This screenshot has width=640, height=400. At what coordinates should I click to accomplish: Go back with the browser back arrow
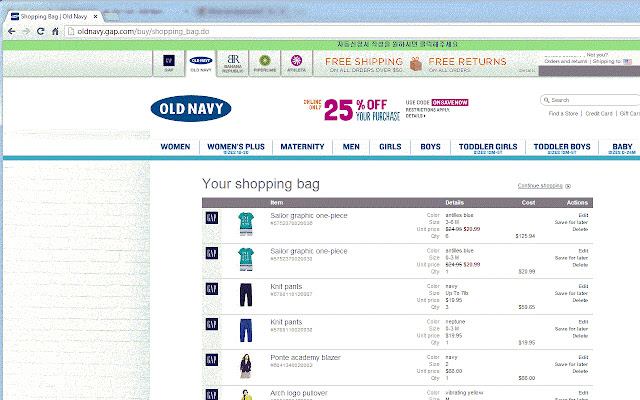11,31
